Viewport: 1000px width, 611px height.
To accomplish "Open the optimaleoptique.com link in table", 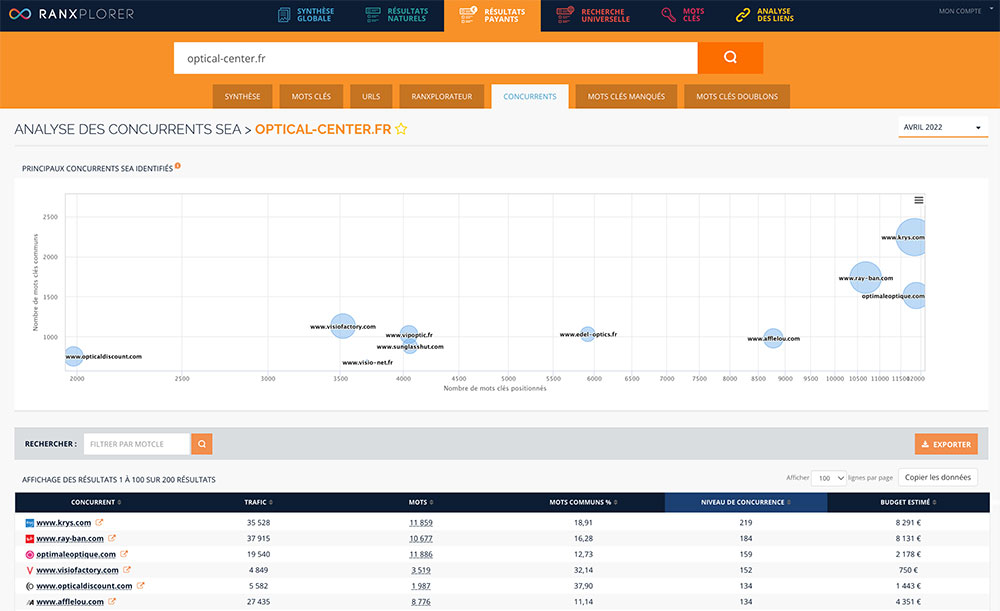I will [76, 554].
